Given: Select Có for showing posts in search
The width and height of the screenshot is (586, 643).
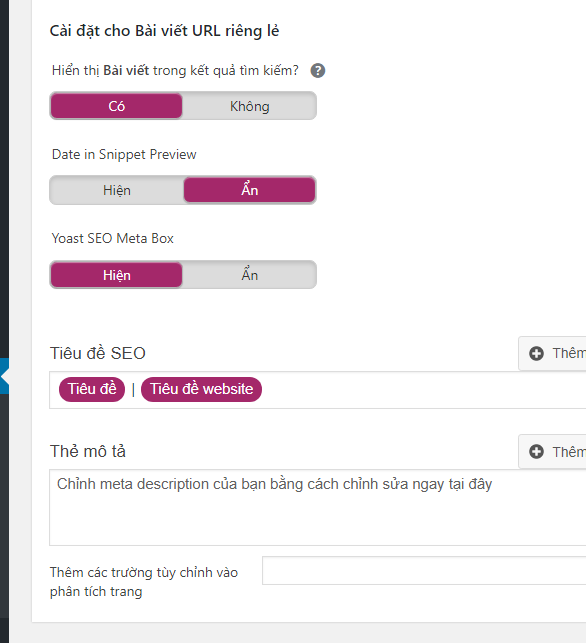Looking at the screenshot, I should [x=116, y=106].
